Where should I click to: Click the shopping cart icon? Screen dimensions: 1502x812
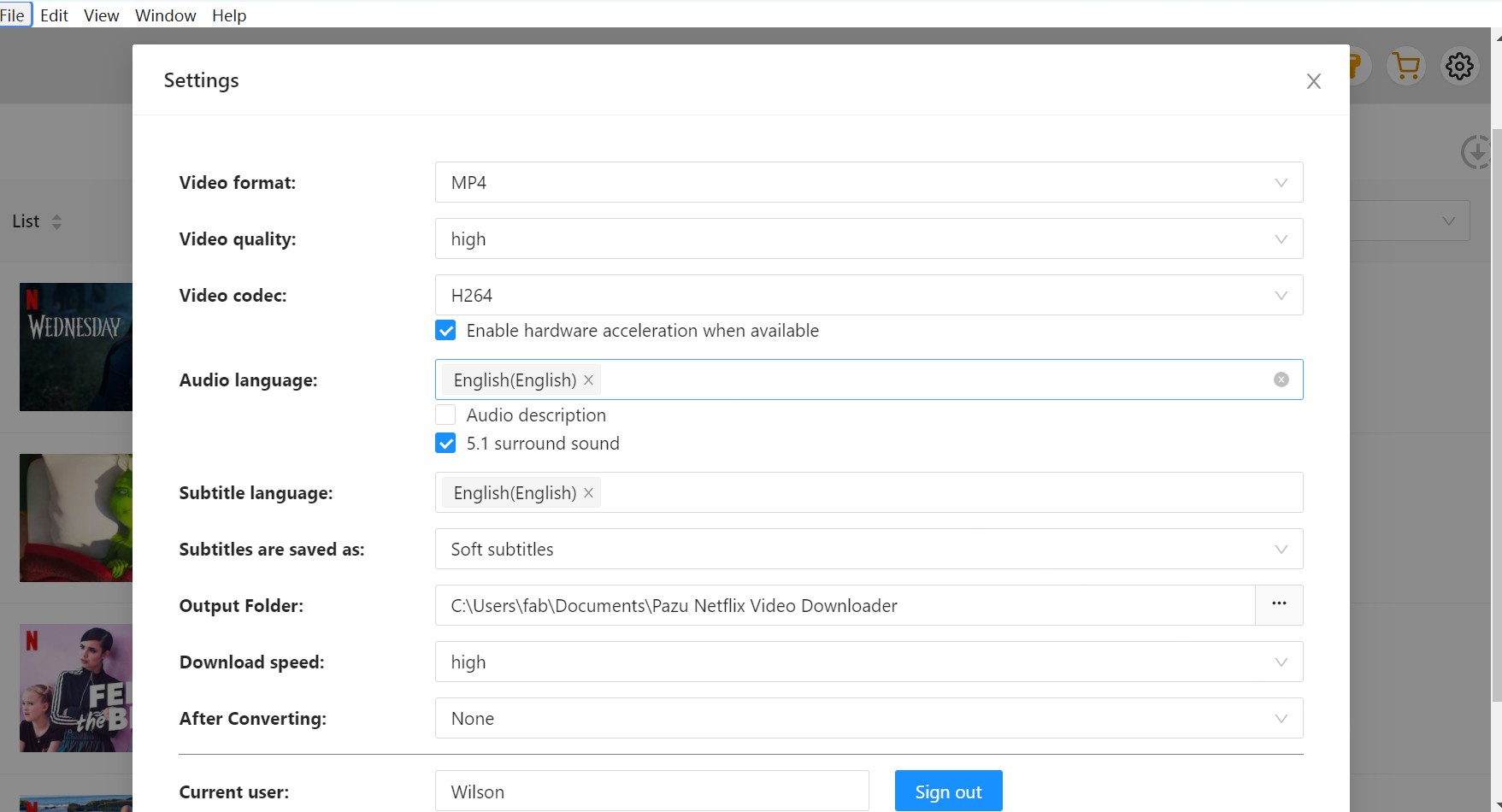coord(1406,66)
